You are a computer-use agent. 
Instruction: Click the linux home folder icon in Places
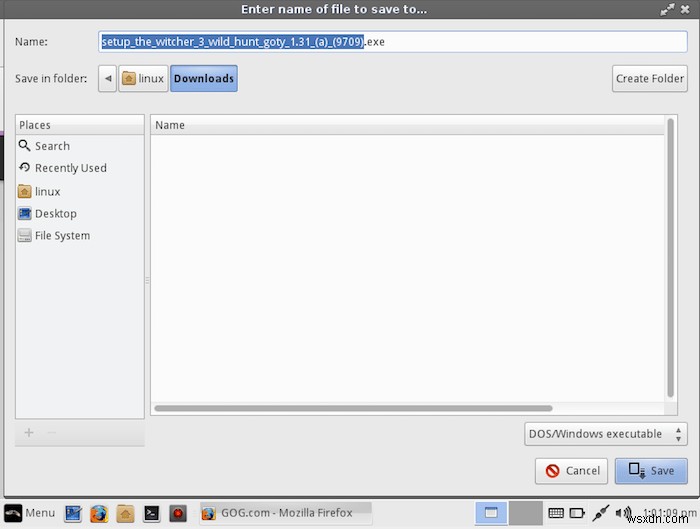(25, 192)
